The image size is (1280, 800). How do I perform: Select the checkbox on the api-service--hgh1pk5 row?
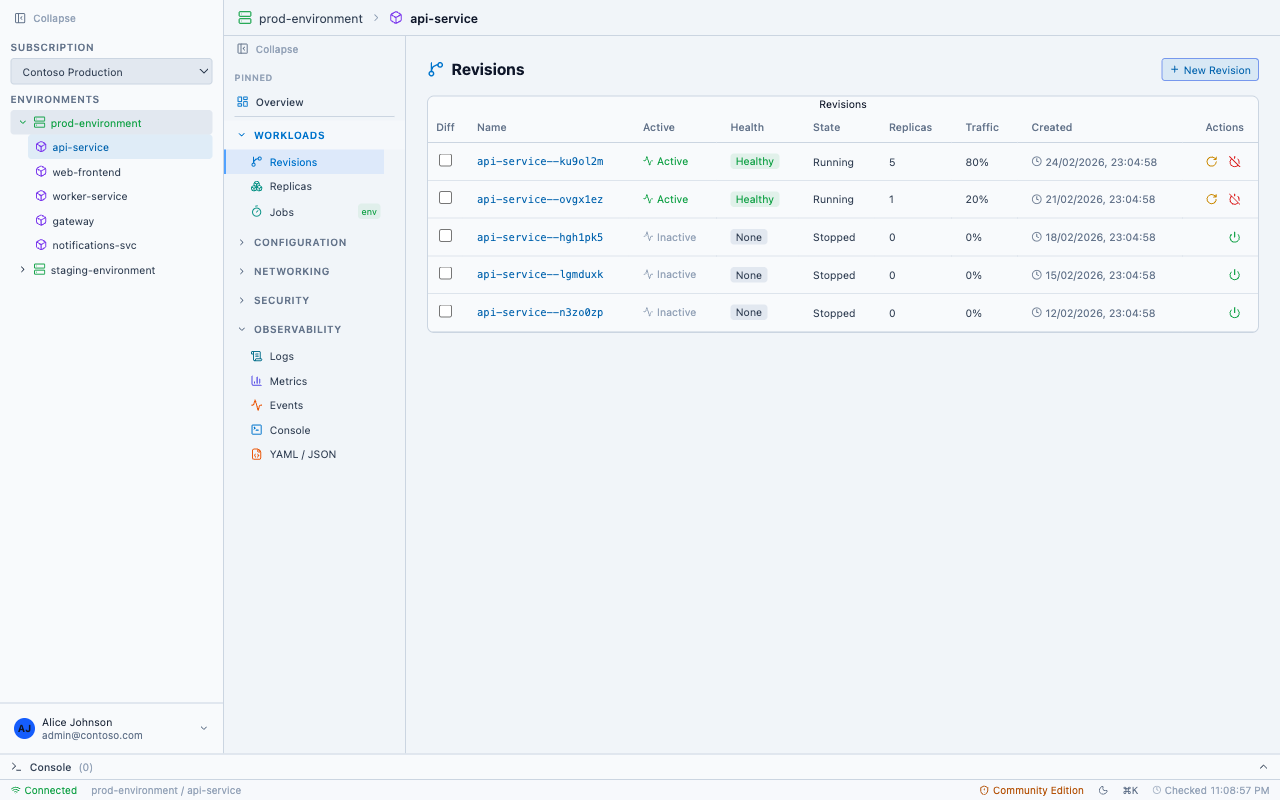(x=445, y=235)
